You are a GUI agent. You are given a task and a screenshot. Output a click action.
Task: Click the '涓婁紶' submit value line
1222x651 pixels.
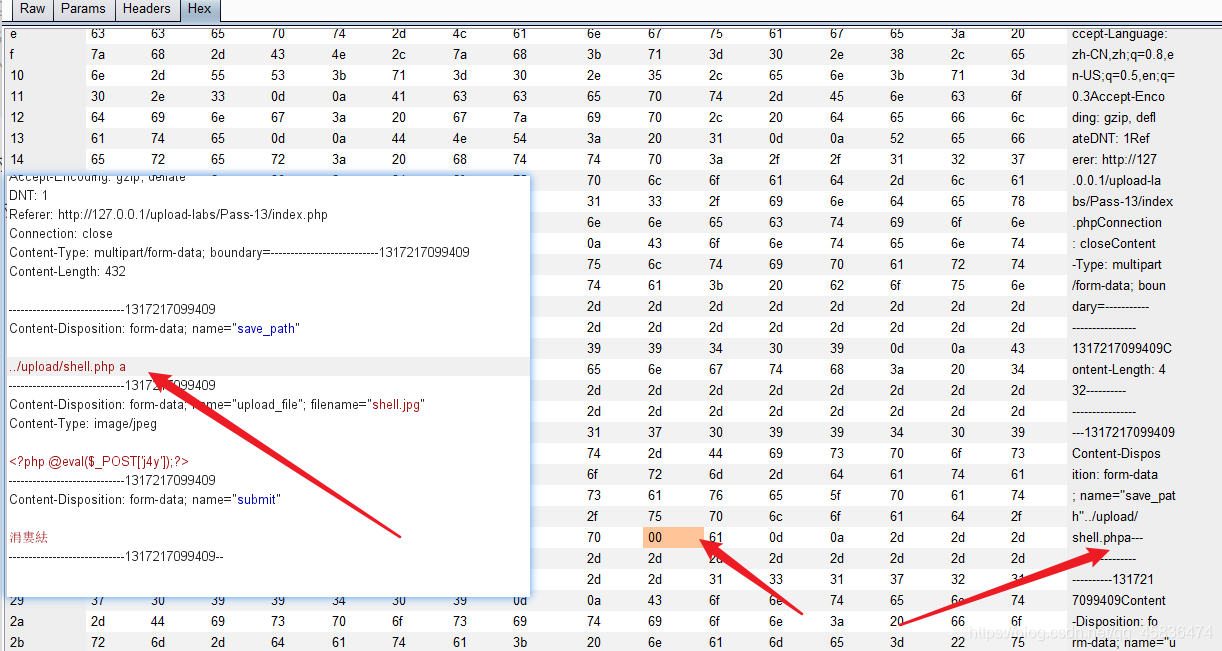(x=28, y=538)
